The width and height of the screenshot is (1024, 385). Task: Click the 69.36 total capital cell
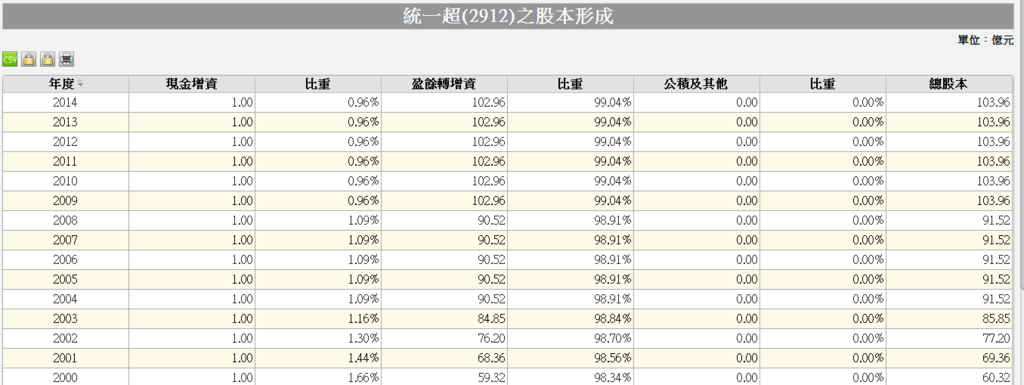[x=949, y=358]
